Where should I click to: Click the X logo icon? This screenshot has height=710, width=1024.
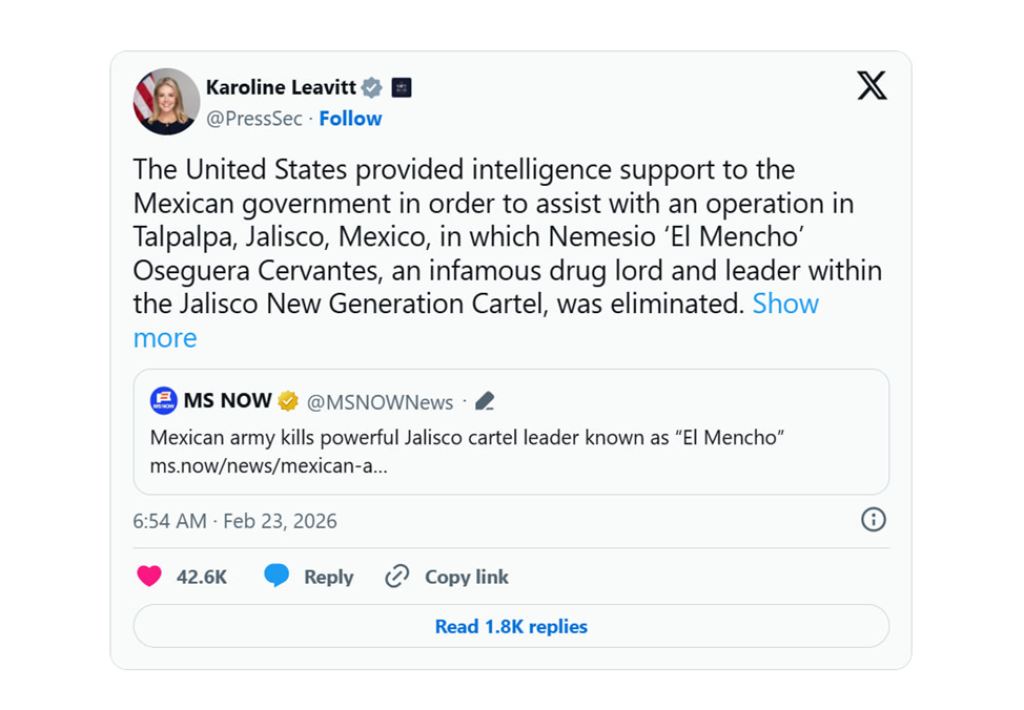point(871,87)
